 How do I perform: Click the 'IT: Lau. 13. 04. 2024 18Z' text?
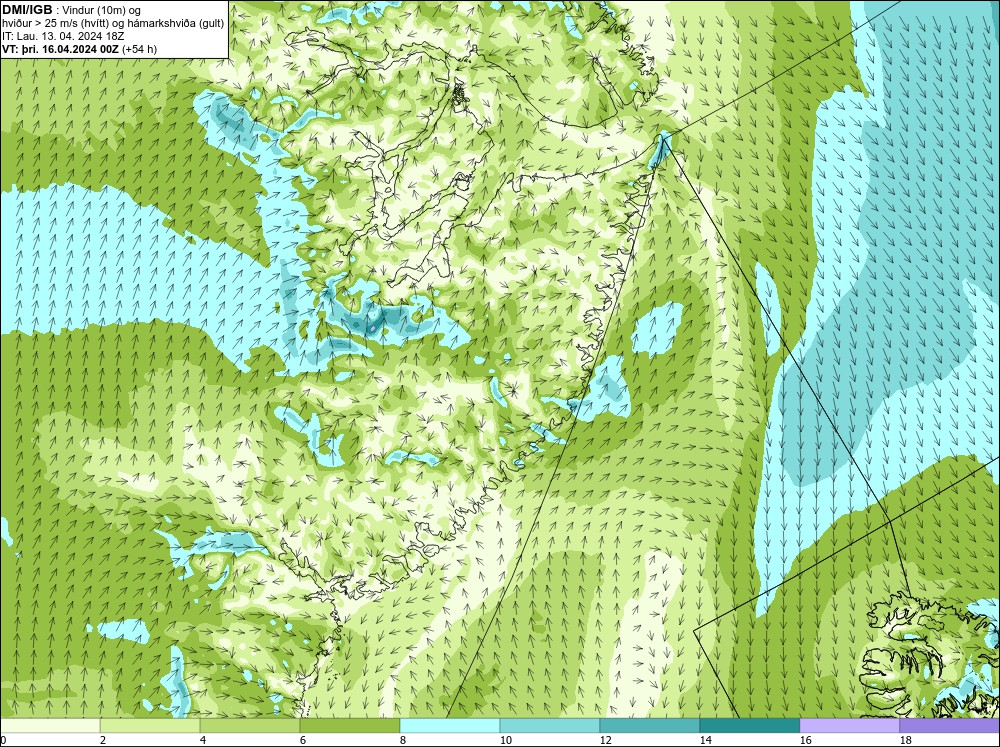click(63, 36)
